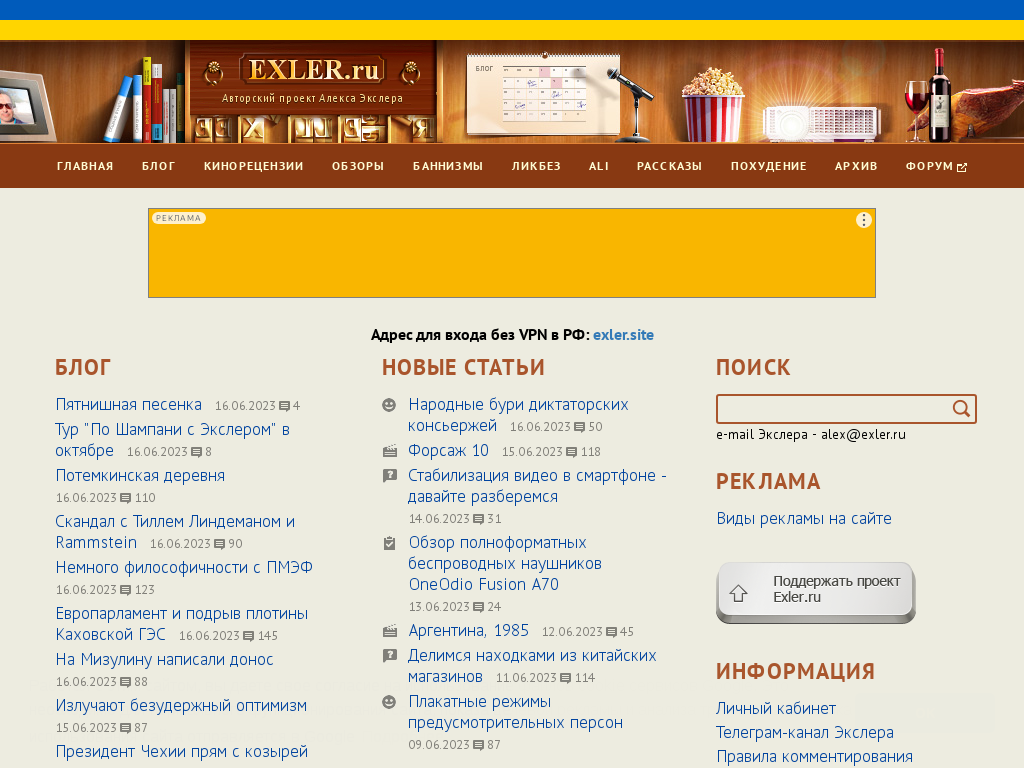Open review of OneOdio Fusion A70 headphones
Image resolution: width=1024 pixels, height=768 pixels.
[505, 564]
